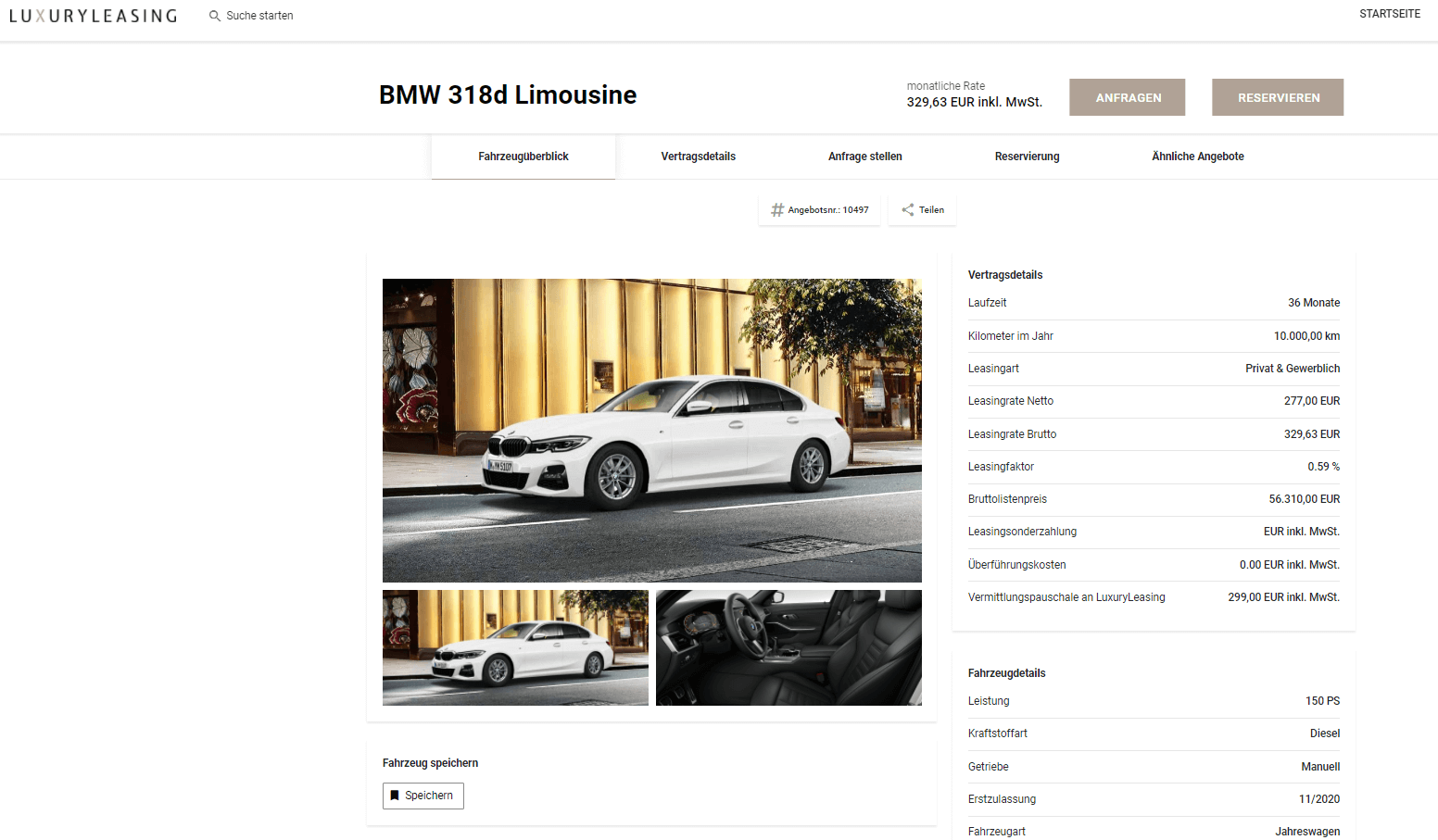Open the Anfrage stellen tab
Image resolution: width=1438 pixels, height=840 pixels.
point(865,157)
